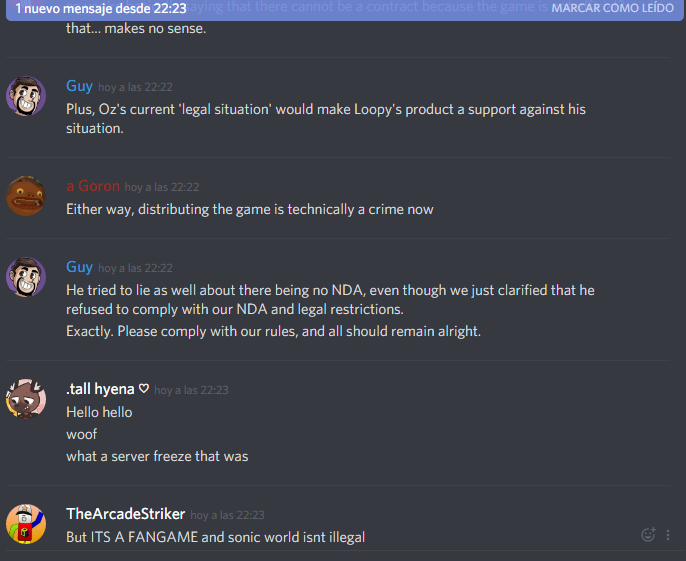Click TheArcadeStriker's avatar image
Viewport: 686px width, 561px height.
click(x=26, y=524)
